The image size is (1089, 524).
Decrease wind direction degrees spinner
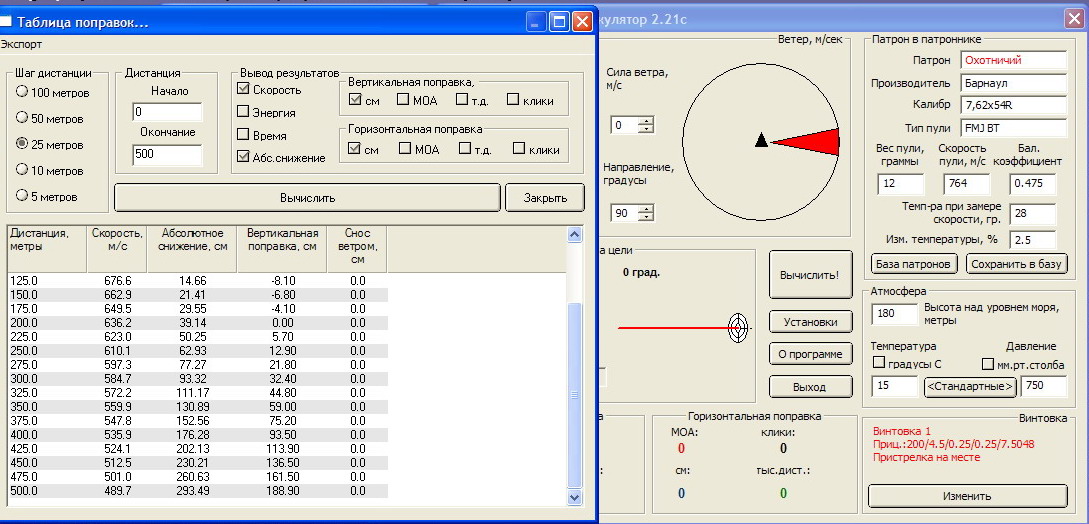click(645, 217)
